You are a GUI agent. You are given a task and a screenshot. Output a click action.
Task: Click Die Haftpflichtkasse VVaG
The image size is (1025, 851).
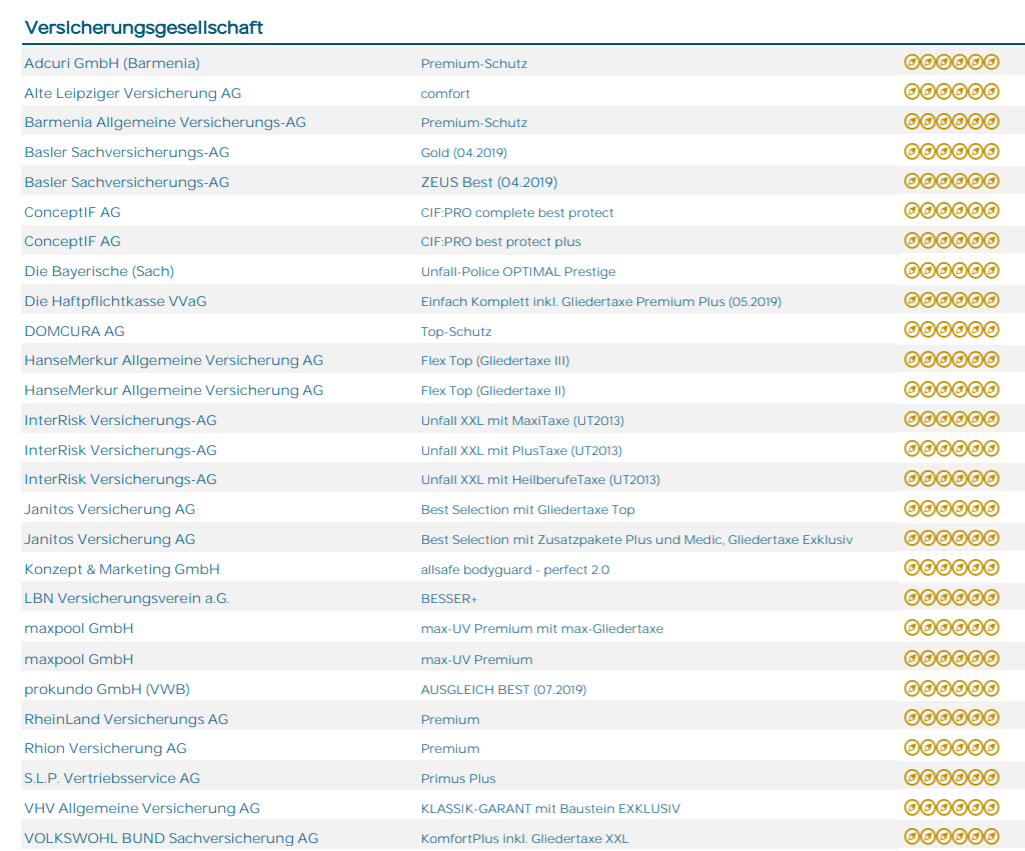pos(115,301)
